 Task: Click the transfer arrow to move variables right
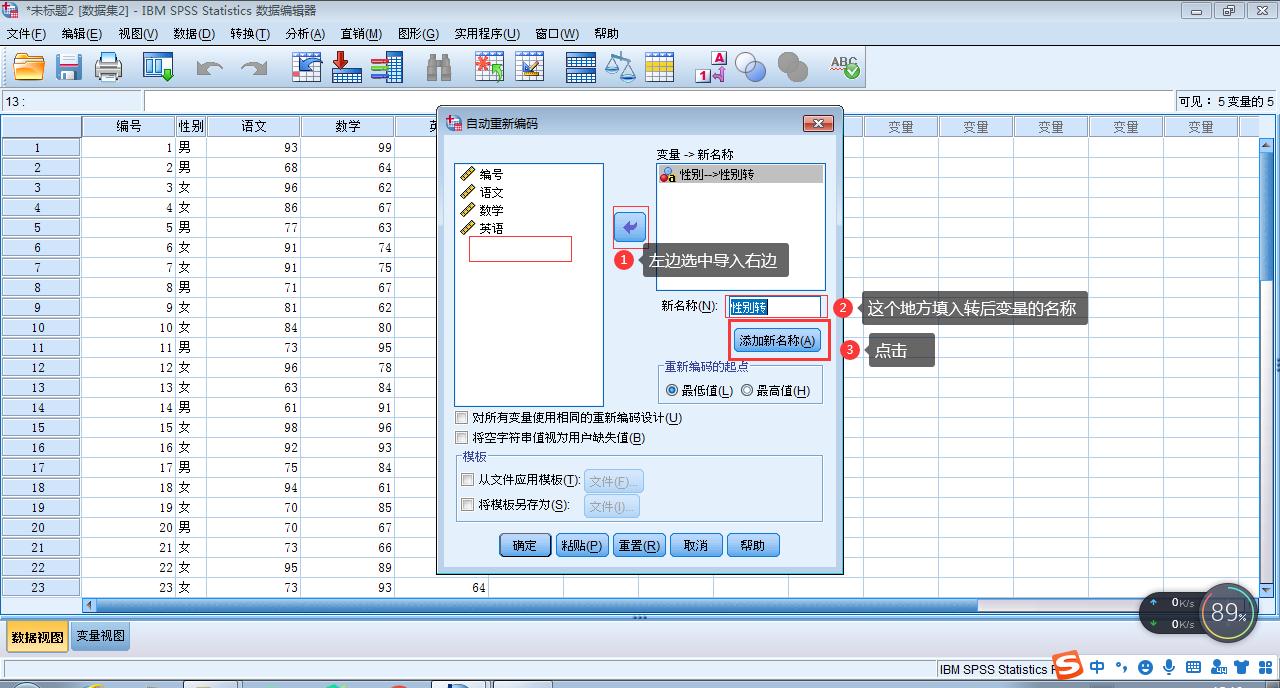click(x=629, y=227)
